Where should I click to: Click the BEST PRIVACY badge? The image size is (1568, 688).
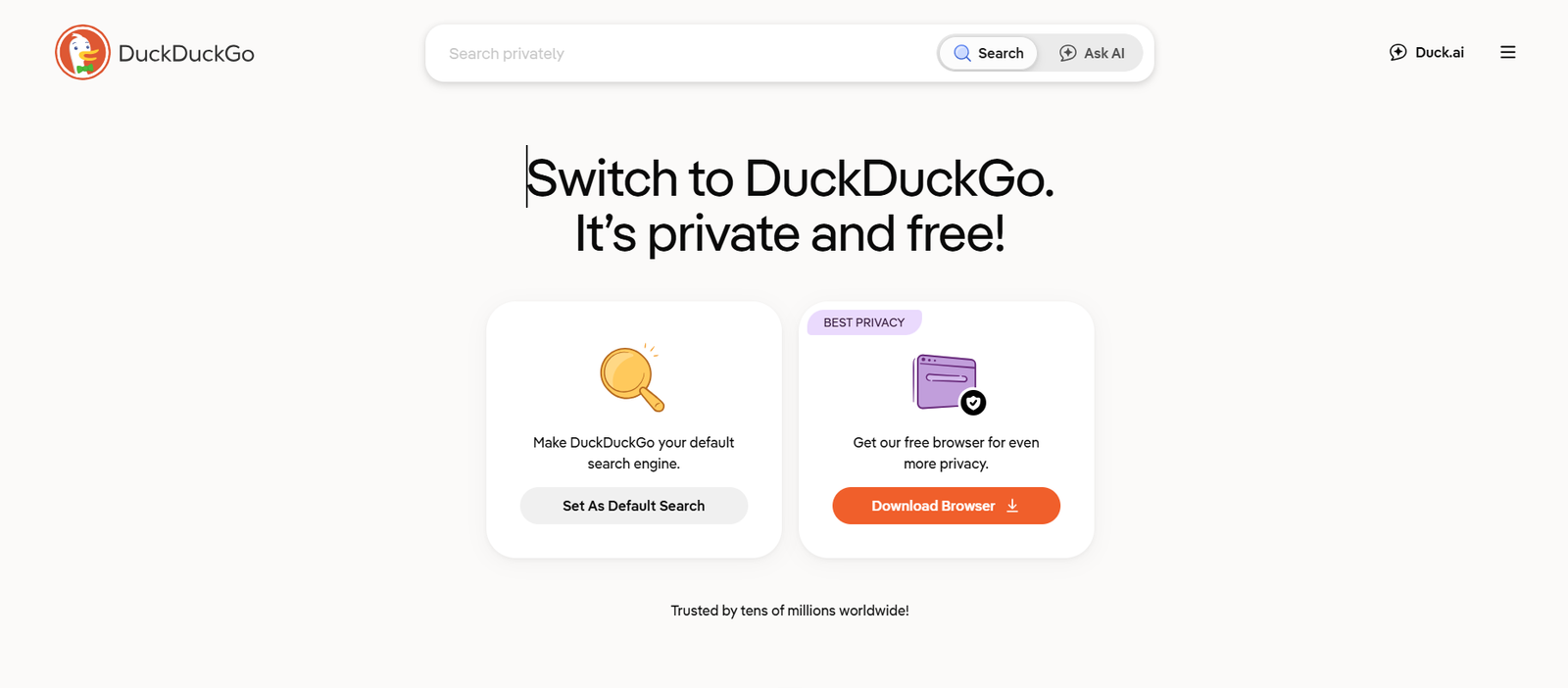pos(863,322)
